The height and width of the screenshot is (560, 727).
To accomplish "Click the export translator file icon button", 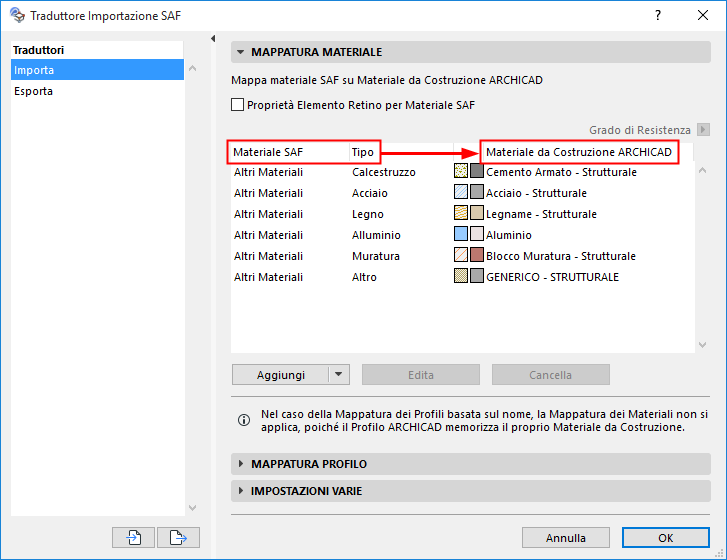I will (178, 537).
